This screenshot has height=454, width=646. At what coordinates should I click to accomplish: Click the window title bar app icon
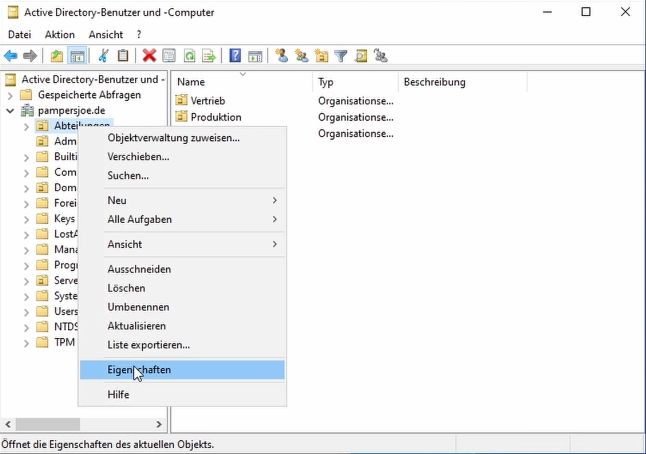click(x=14, y=12)
